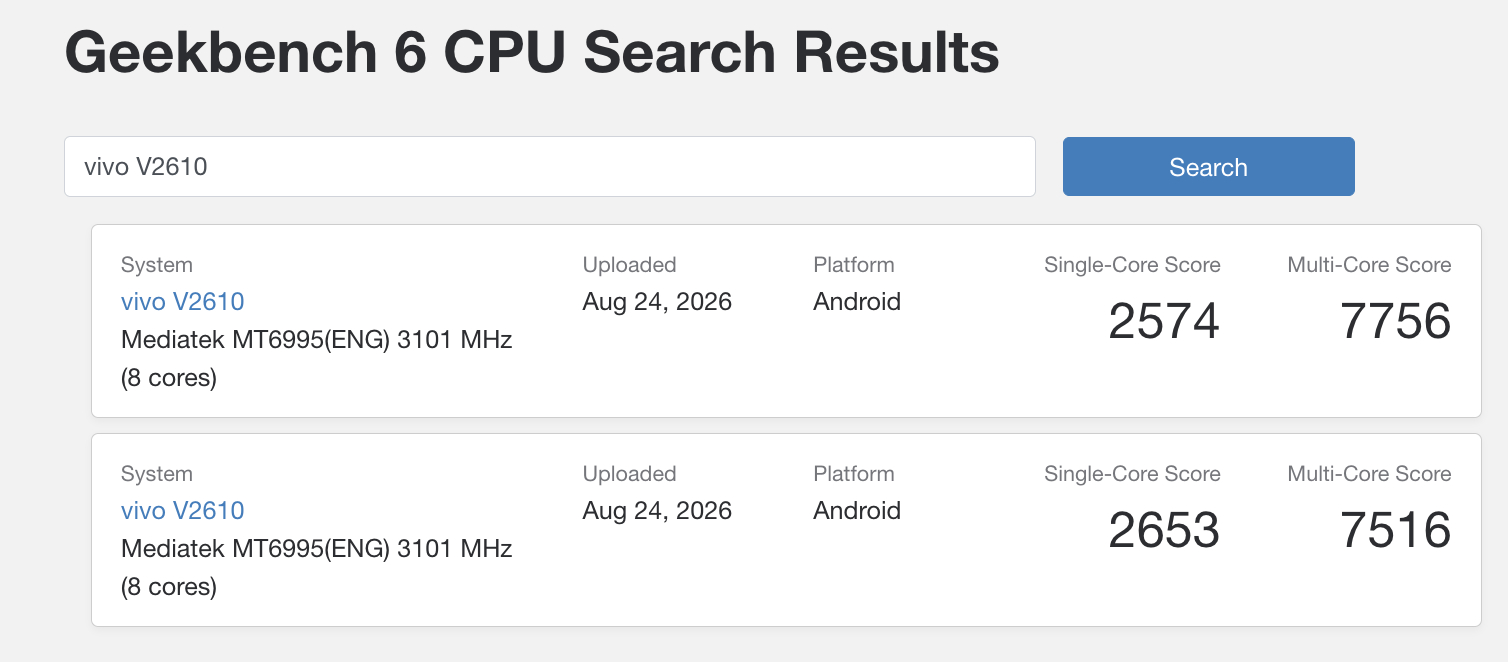The width and height of the screenshot is (1508, 662).
Task: Click the first result's Multi-Core Score label
Action: coord(1369,265)
